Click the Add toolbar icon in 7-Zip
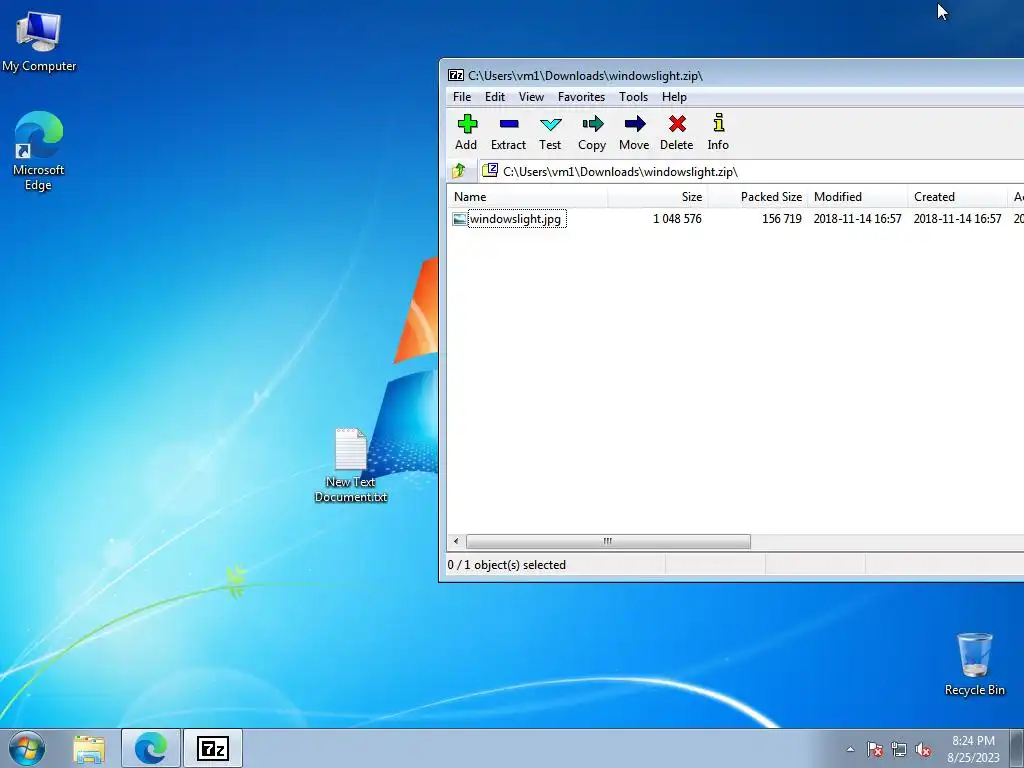The image size is (1024, 768). coord(466,132)
